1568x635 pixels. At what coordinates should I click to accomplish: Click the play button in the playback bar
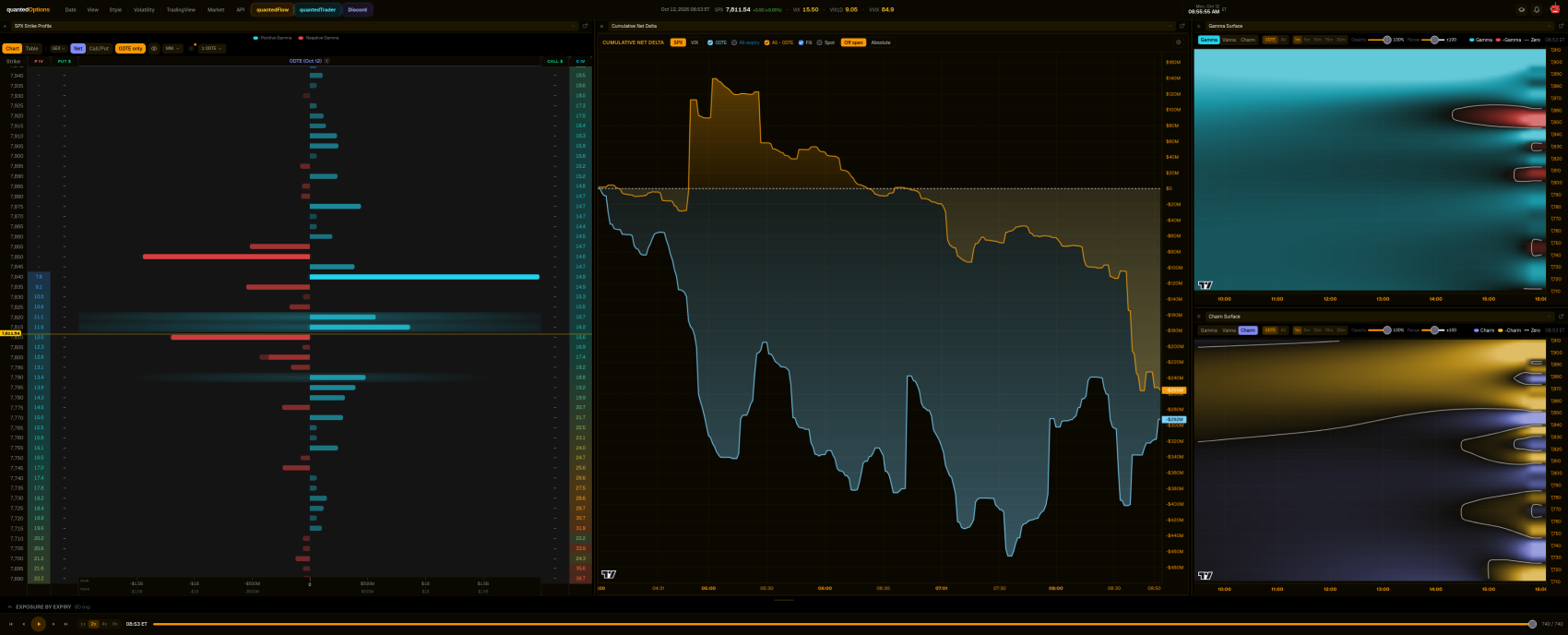coord(38,624)
